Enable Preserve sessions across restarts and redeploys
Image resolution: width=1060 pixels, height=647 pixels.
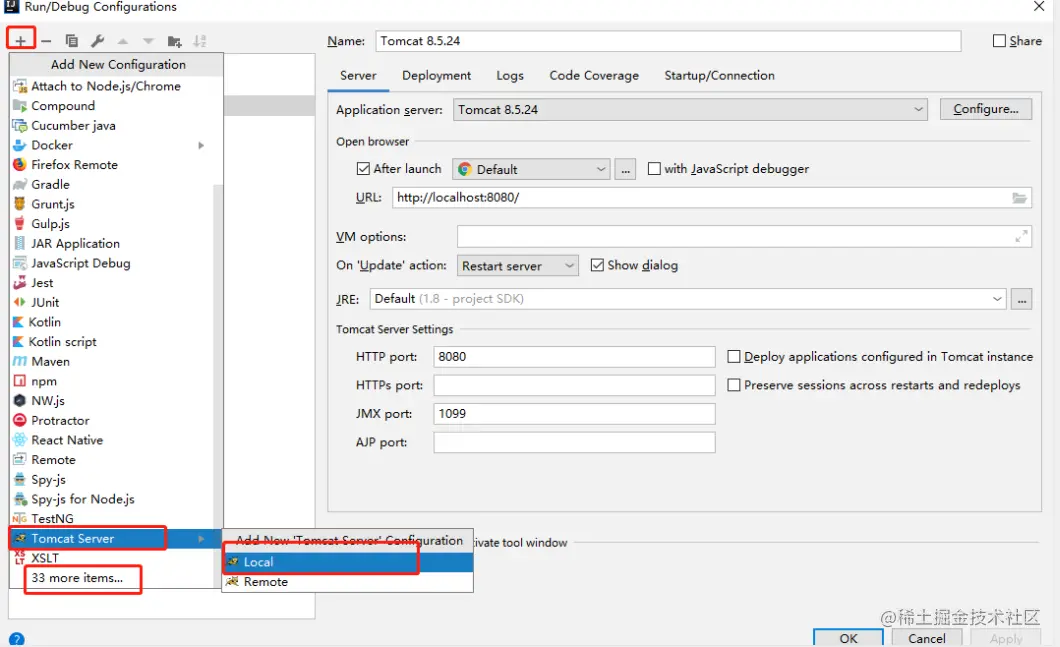tap(733, 385)
